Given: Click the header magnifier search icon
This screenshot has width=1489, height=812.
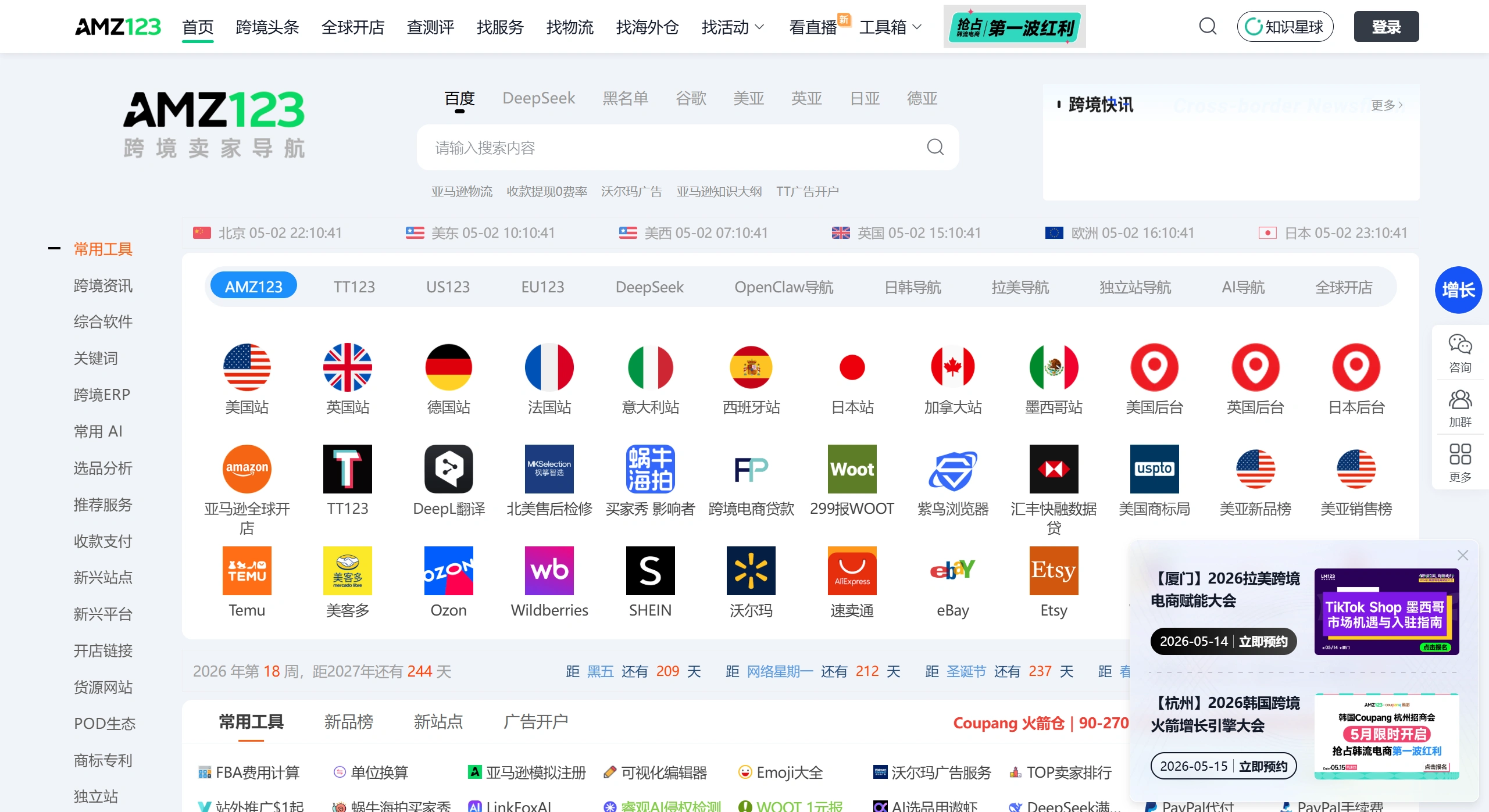Looking at the screenshot, I should (x=1208, y=26).
